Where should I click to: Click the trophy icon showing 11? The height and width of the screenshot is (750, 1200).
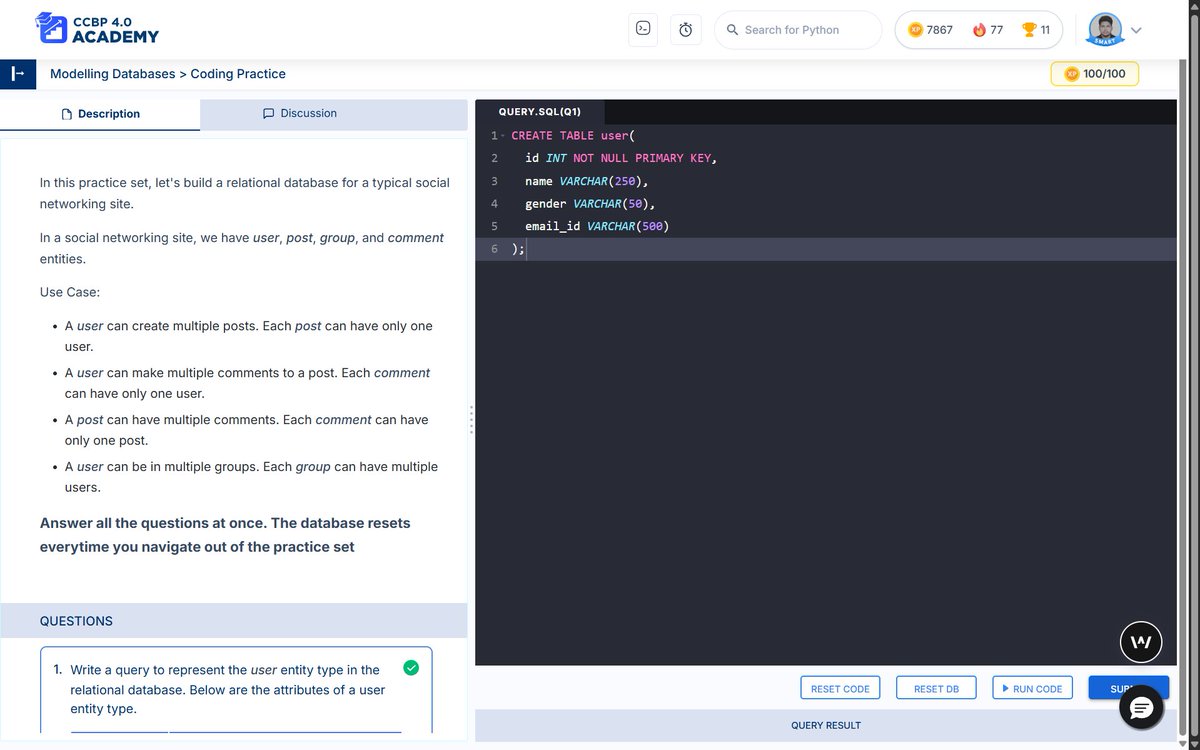coord(1026,29)
